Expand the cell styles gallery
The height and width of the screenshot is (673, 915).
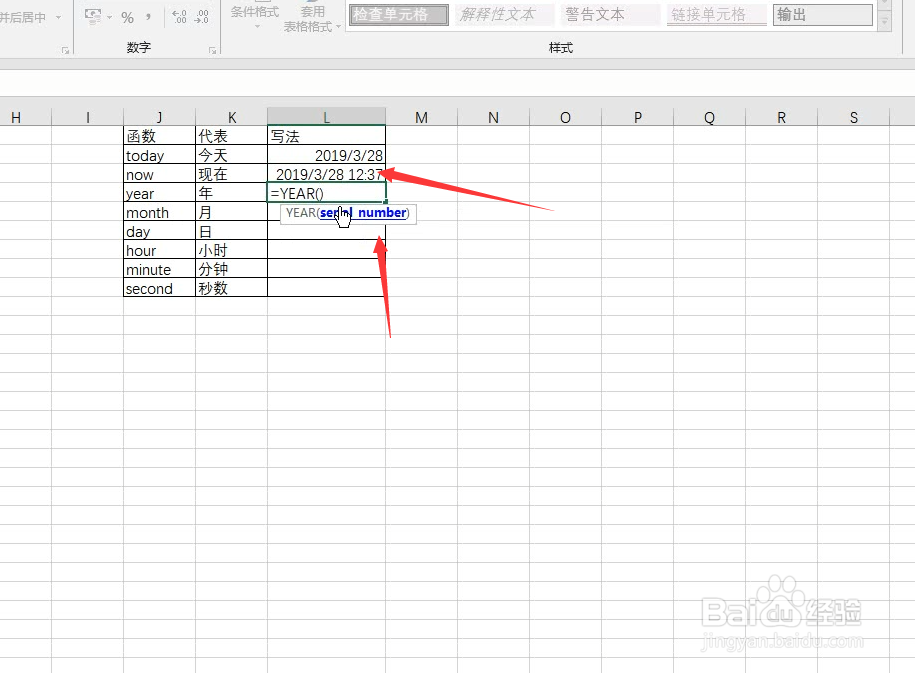[885, 23]
